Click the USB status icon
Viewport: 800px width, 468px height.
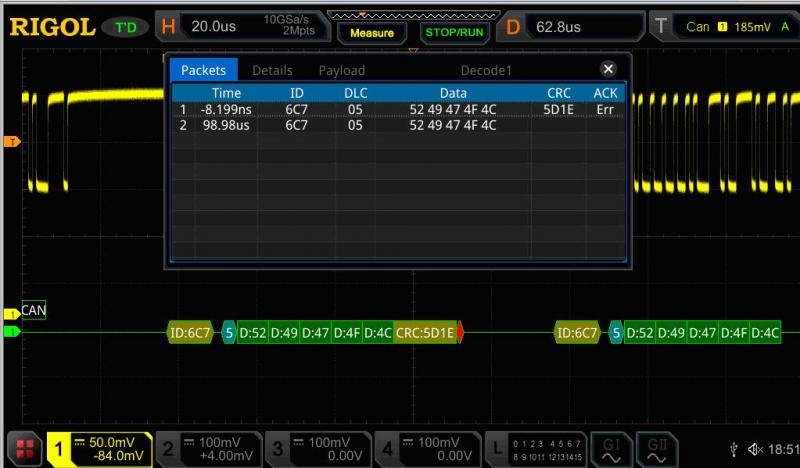(x=735, y=450)
